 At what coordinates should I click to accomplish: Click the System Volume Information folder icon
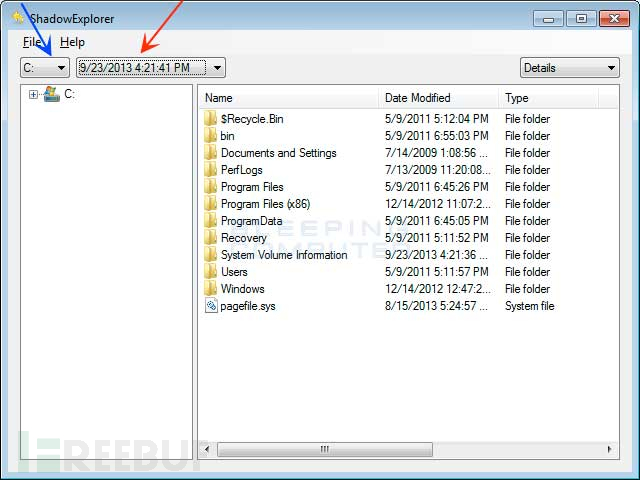[x=211, y=255]
